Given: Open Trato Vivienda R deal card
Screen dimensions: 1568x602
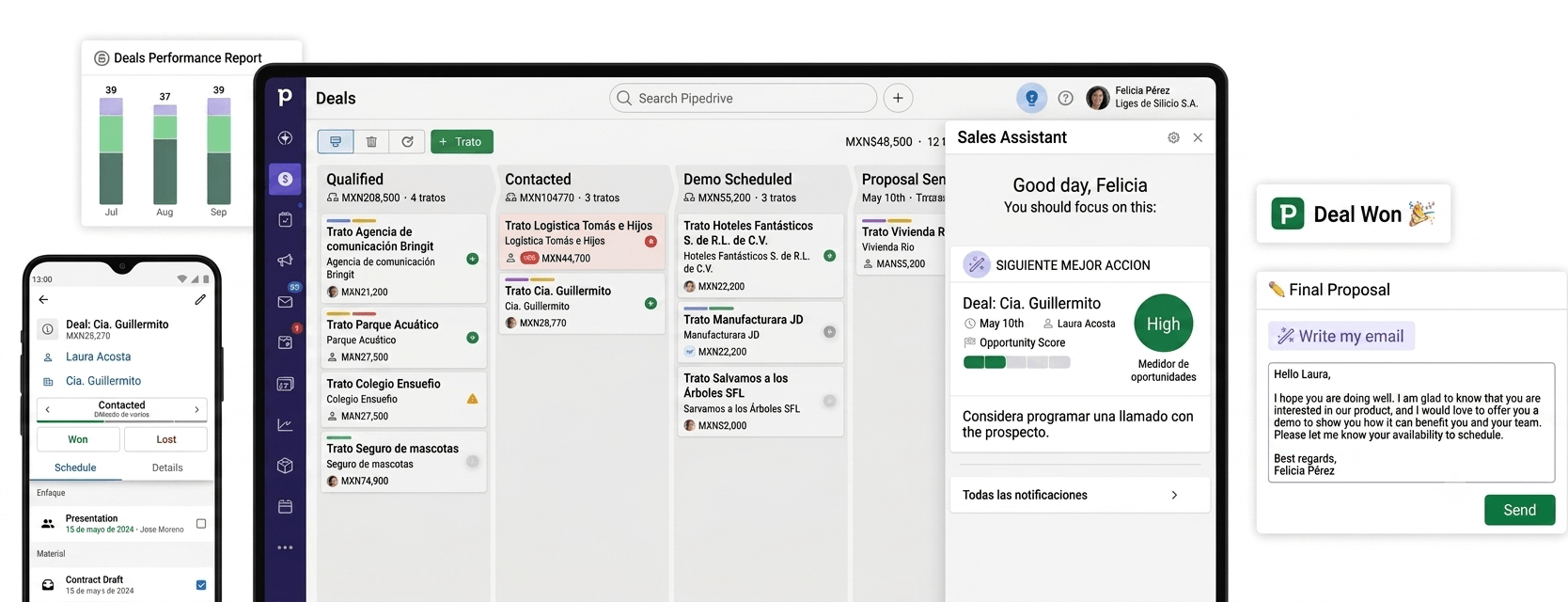Looking at the screenshot, I should click(902, 246).
